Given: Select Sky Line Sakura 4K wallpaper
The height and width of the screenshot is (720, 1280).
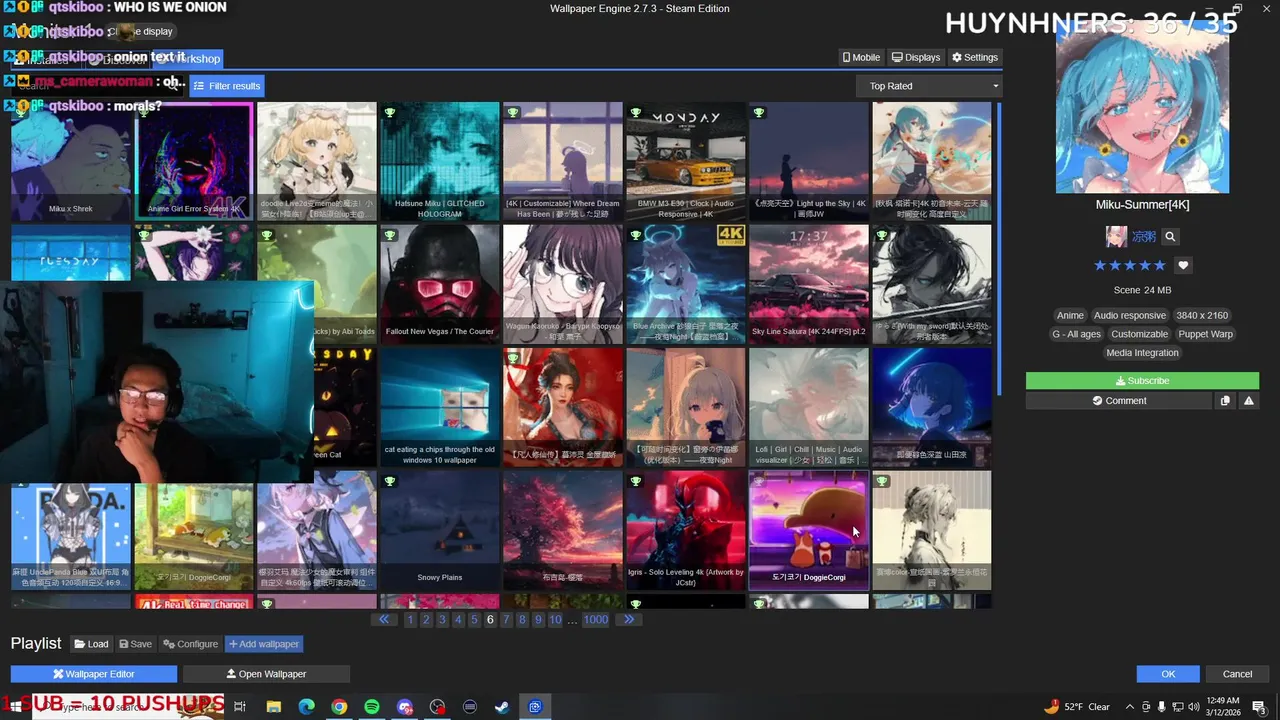Looking at the screenshot, I should coord(809,285).
